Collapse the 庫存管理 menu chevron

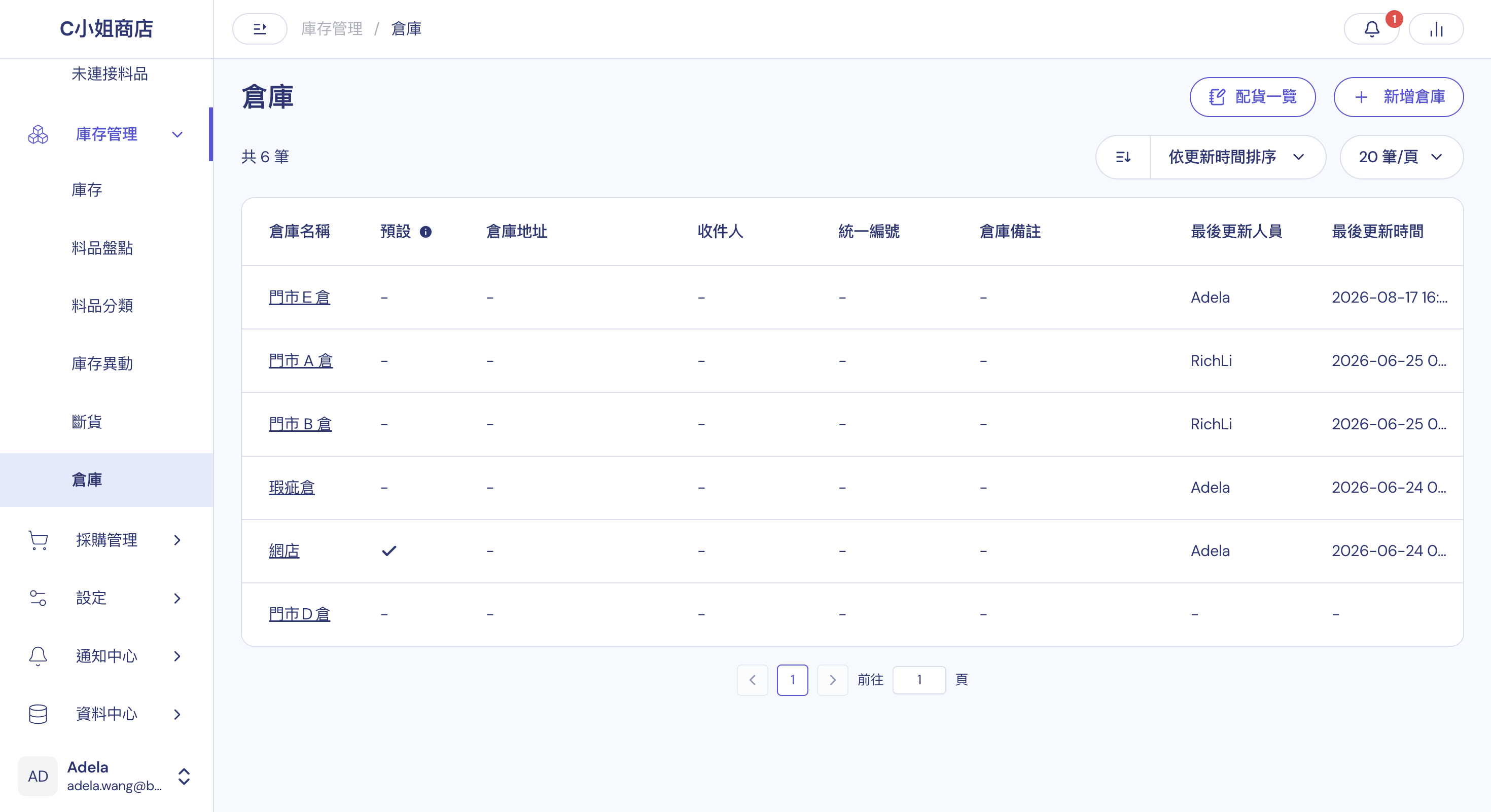point(177,134)
